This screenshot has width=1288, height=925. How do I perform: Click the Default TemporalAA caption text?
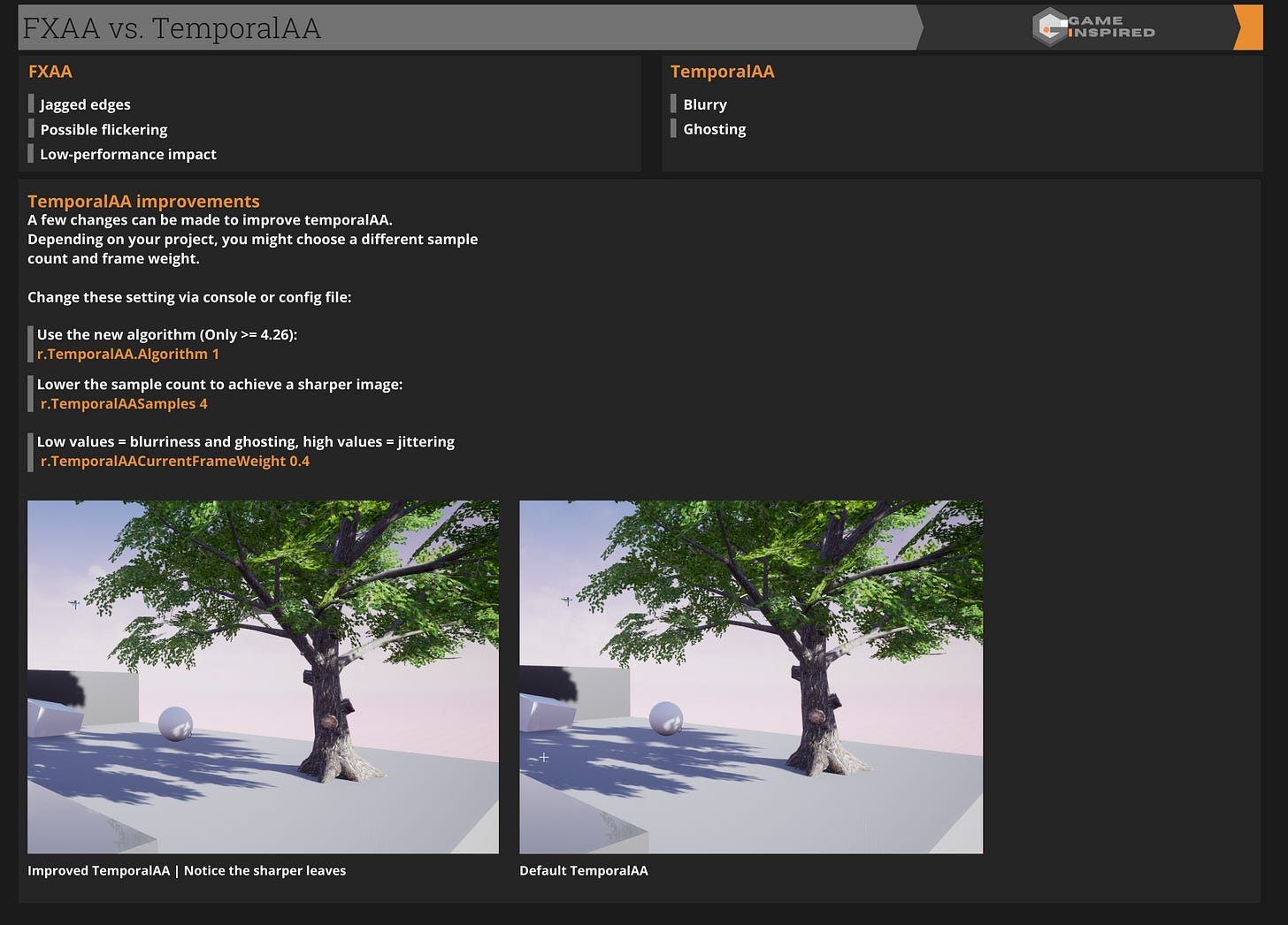(x=584, y=870)
